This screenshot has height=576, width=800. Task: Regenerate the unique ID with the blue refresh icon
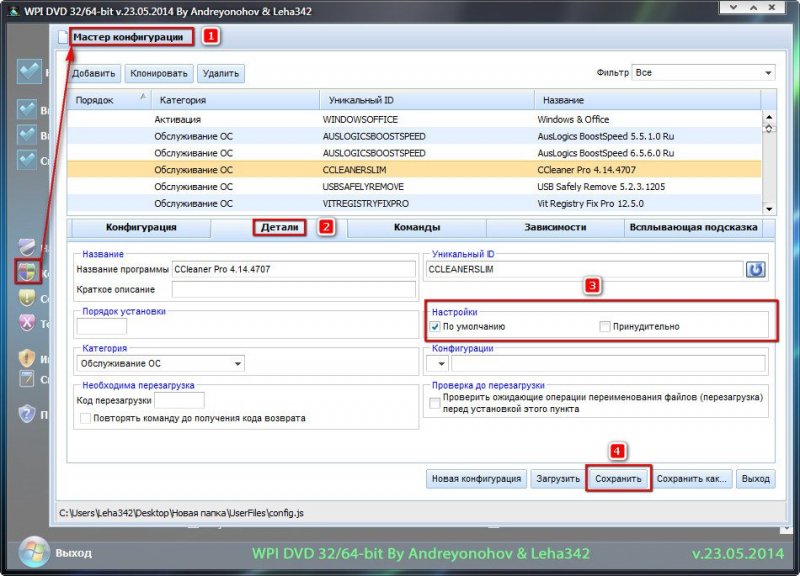pos(755,269)
